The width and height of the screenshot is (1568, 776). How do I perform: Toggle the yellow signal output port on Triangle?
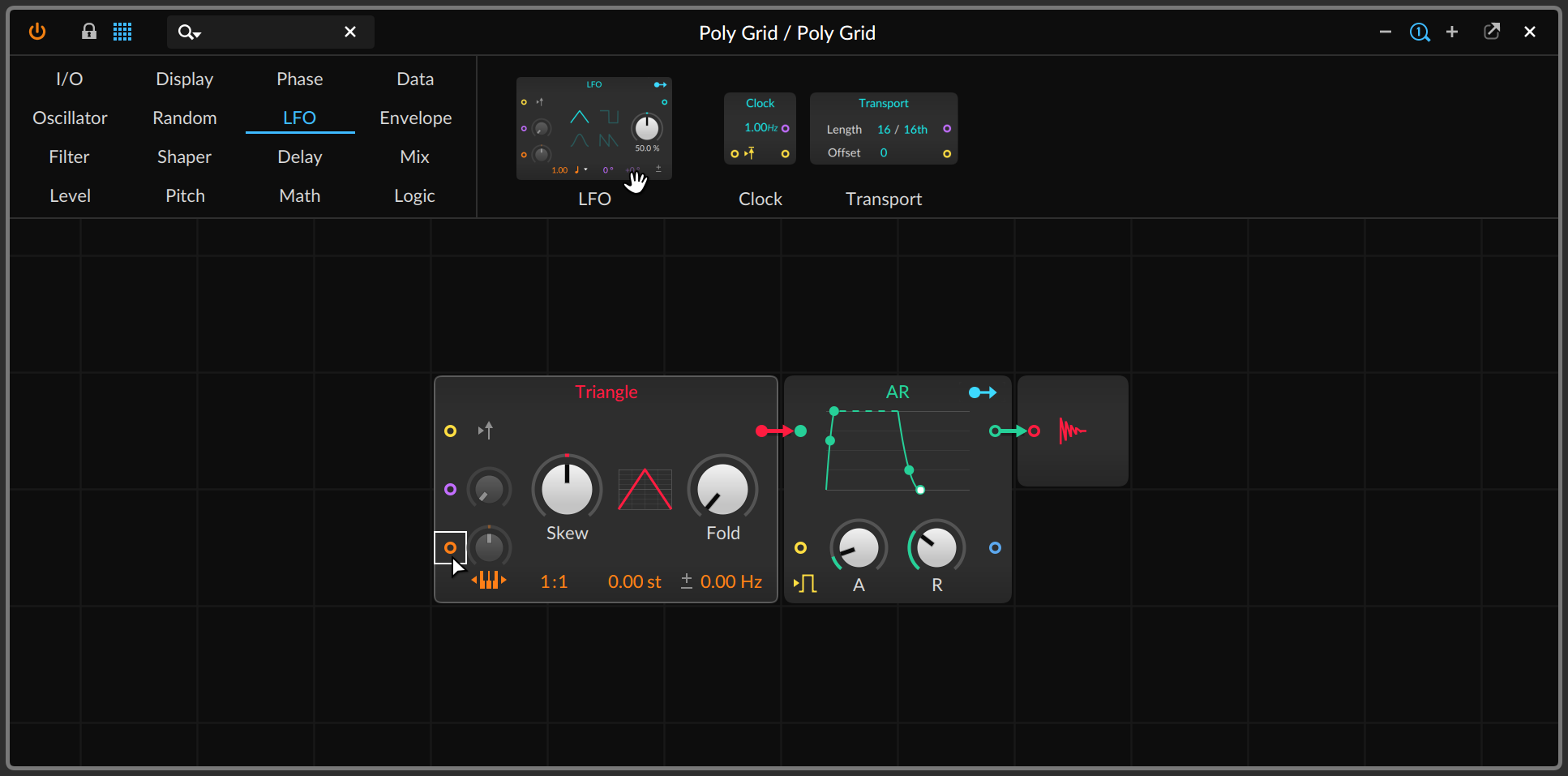451,431
